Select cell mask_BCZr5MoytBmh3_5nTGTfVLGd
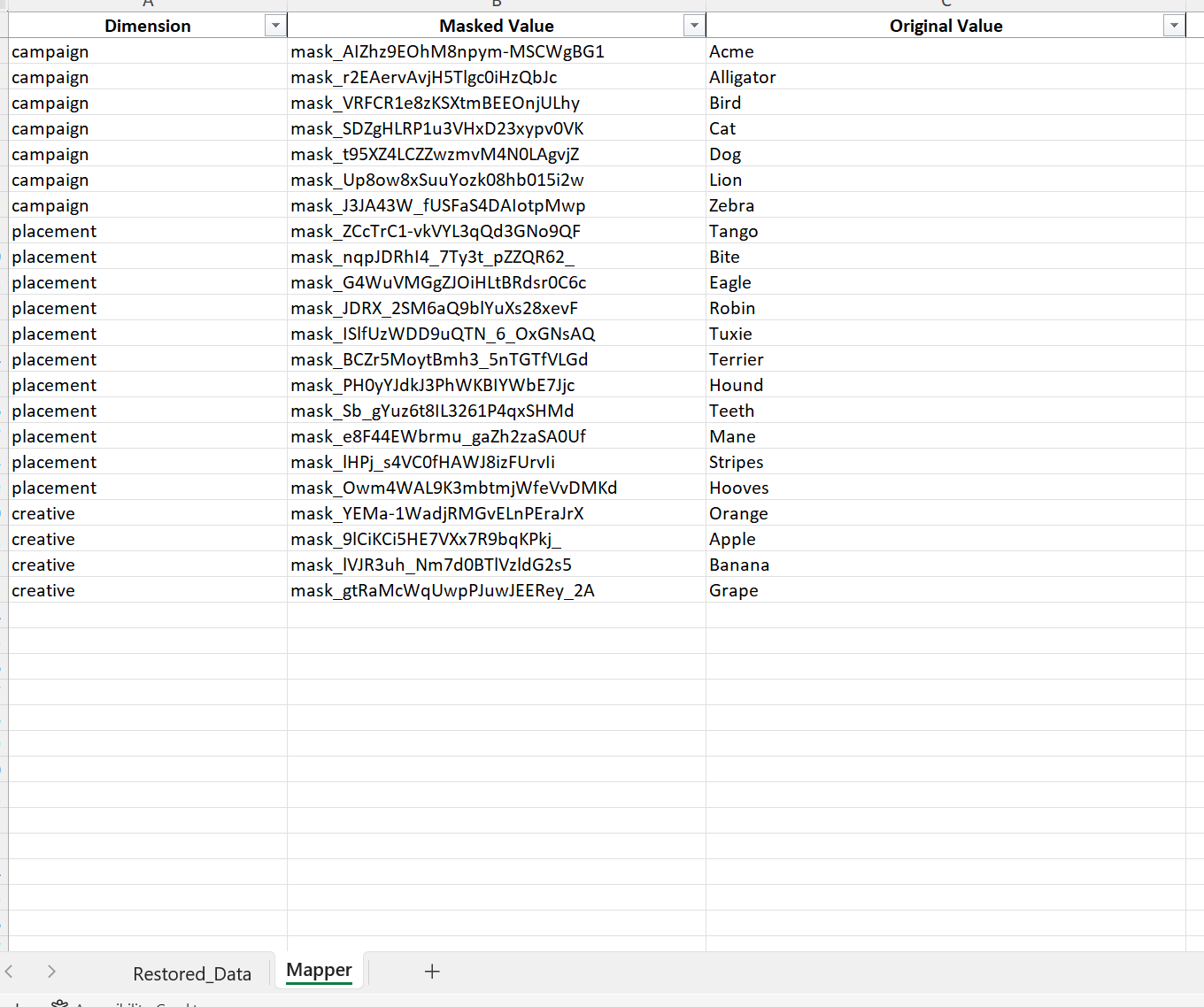The width and height of the screenshot is (1204, 1007). pos(497,359)
